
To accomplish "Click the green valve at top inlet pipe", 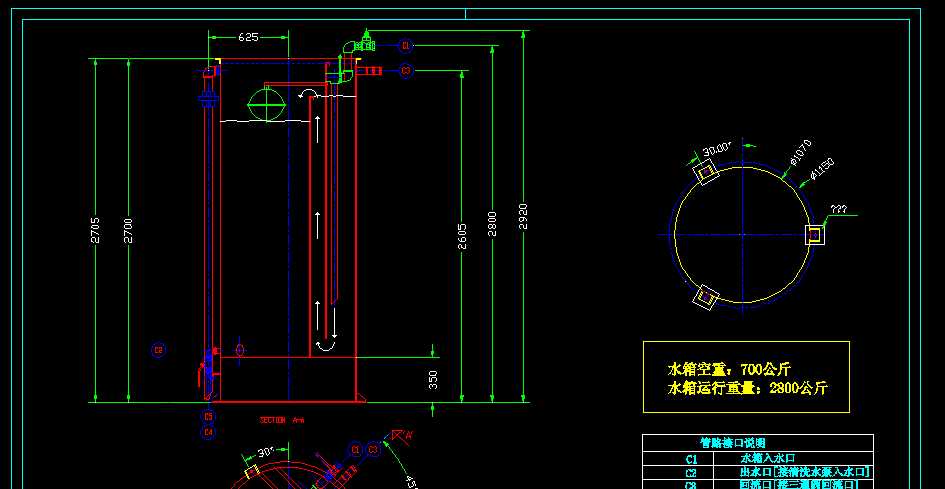I will click(366, 43).
